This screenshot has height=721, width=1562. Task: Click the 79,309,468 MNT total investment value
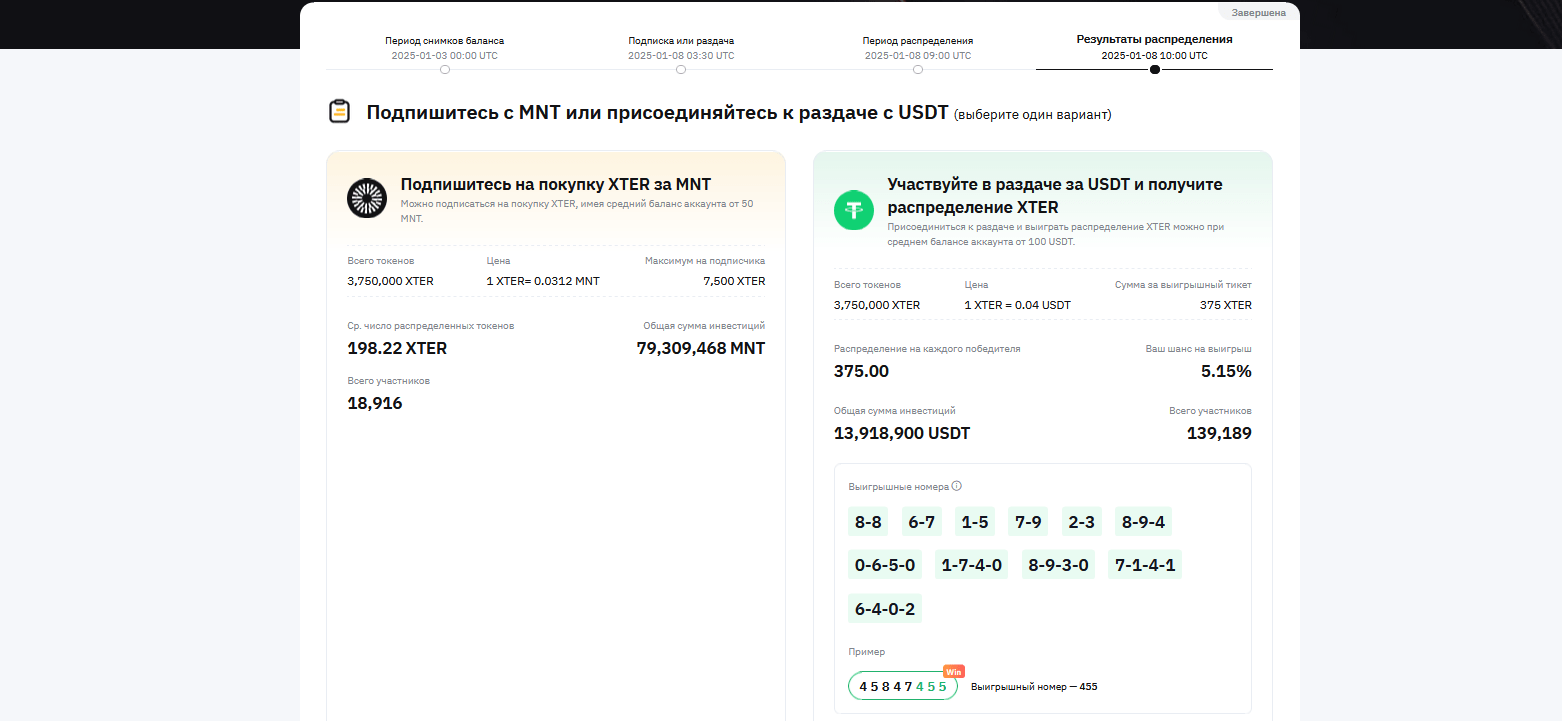pos(700,348)
